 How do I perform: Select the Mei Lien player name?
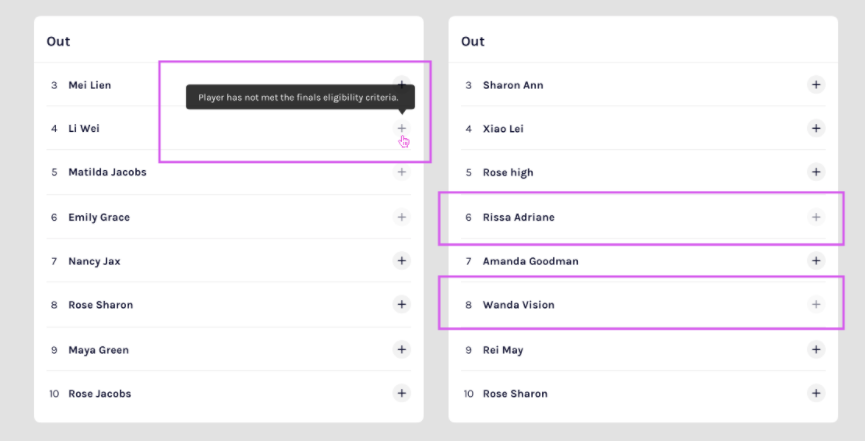tap(89, 85)
